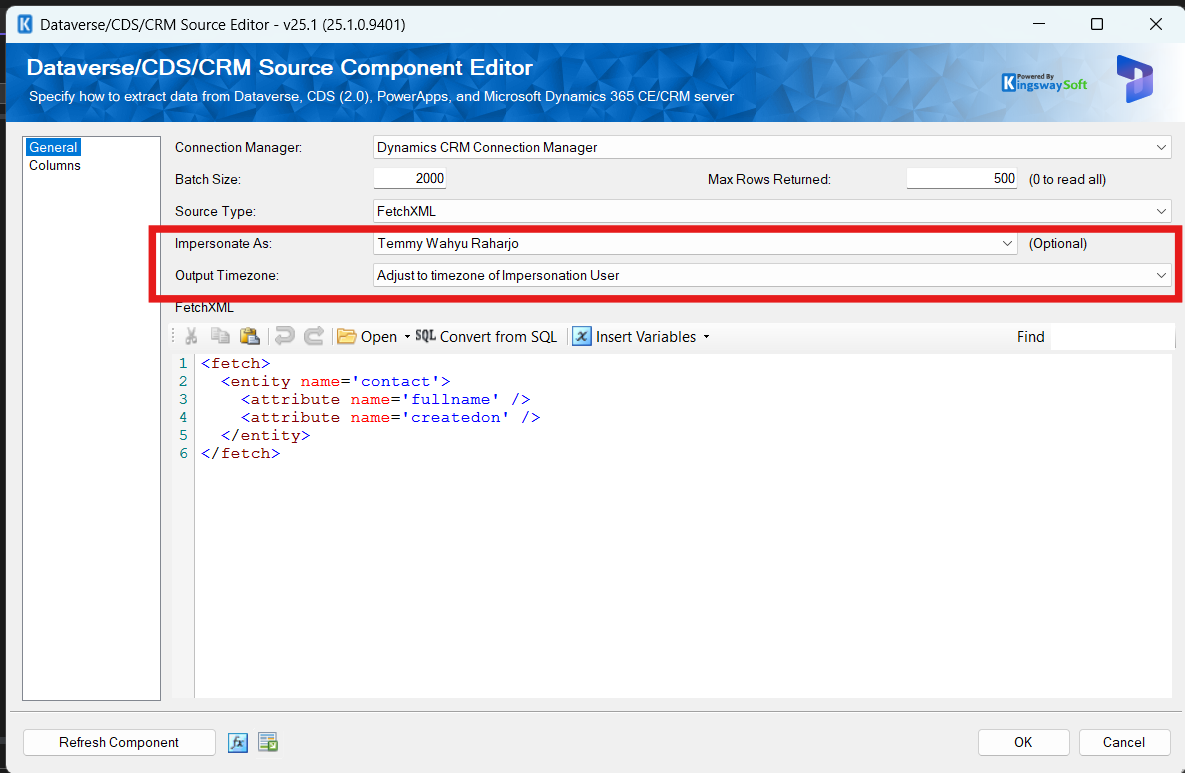Open the Source Type dropdown
The height and width of the screenshot is (773, 1185).
pos(1161,212)
